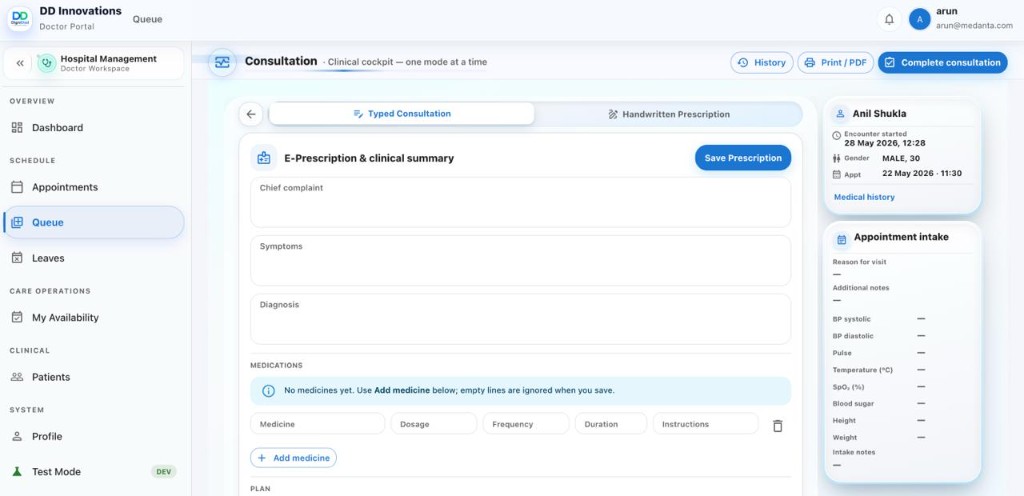Click into the Chief complaint field

coord(520,202)
